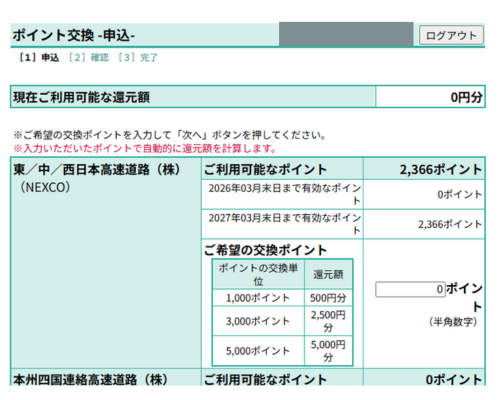Select step [3] 完了 in the progress tabs

click(138, 58)
